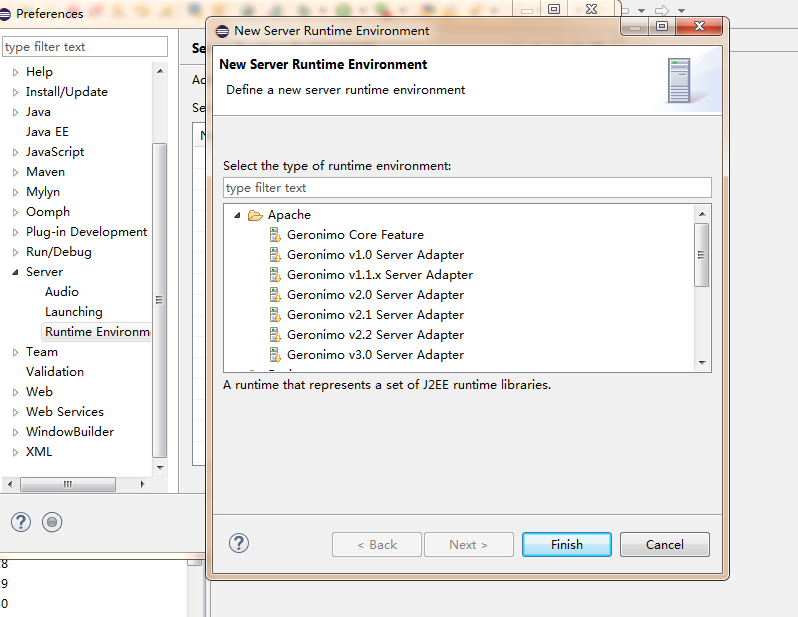The width and height of the screenshot is (798, 617).
Task: Click Preferences tree horizontal scrollbar thumb
Action: point(68,484)
